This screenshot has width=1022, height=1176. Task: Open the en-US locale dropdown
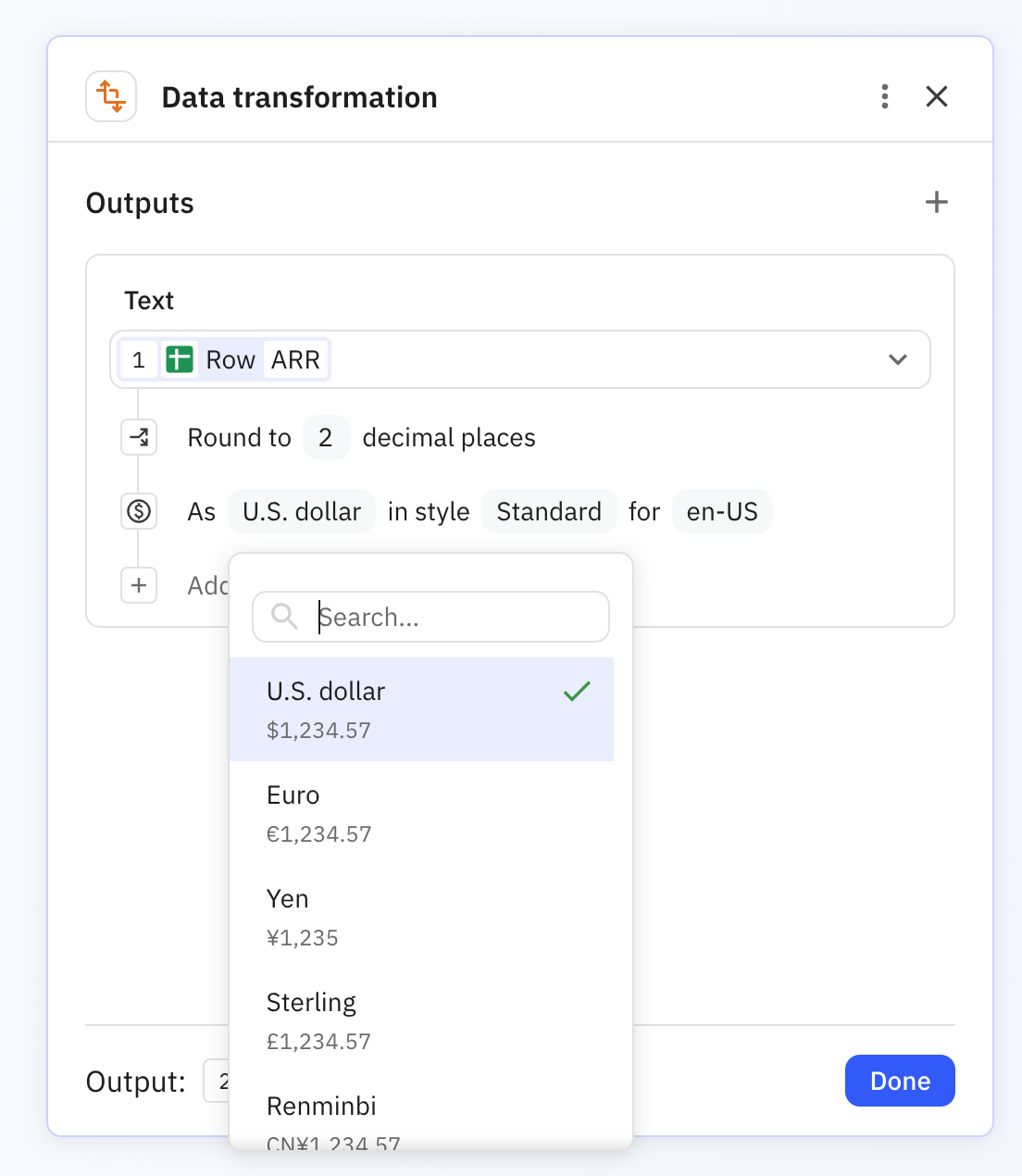click(722, 511)
